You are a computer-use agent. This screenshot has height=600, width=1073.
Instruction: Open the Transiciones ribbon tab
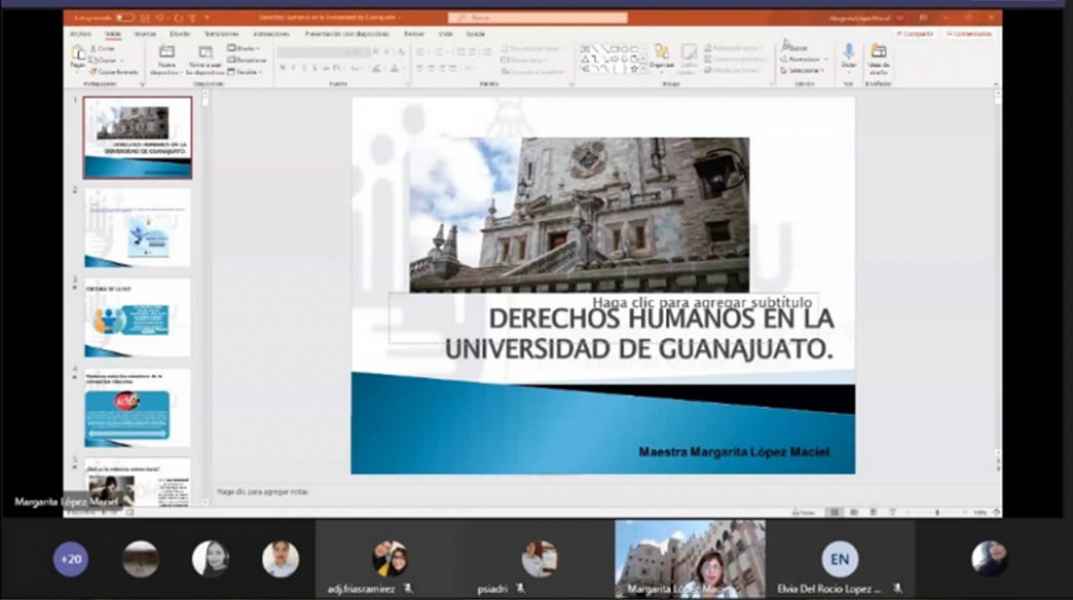221,33
